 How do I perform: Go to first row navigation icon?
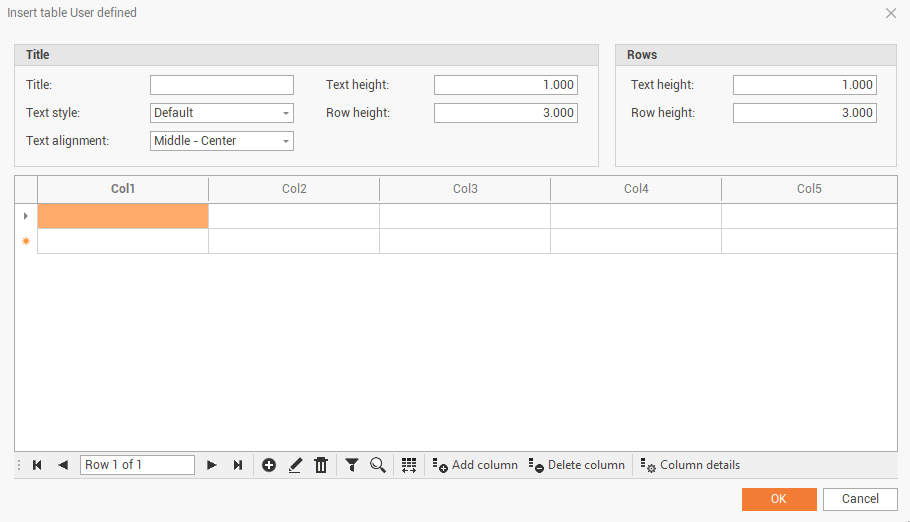tap(37, 465)
